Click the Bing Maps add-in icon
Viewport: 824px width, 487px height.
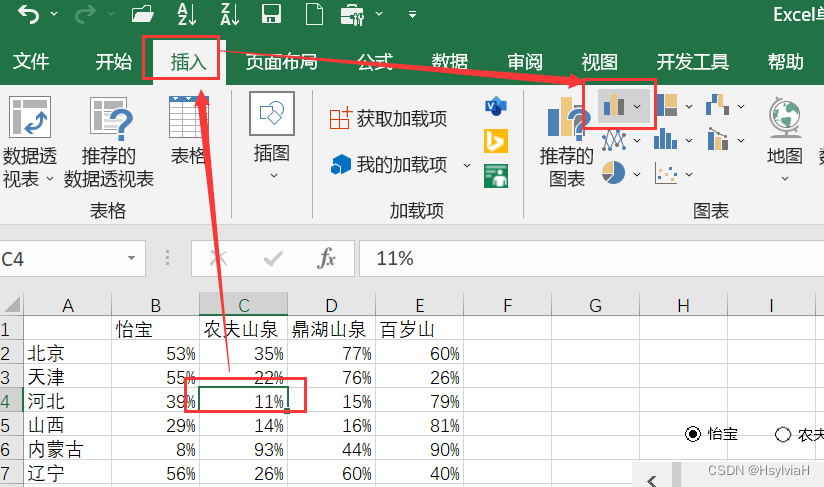(496, 141)
